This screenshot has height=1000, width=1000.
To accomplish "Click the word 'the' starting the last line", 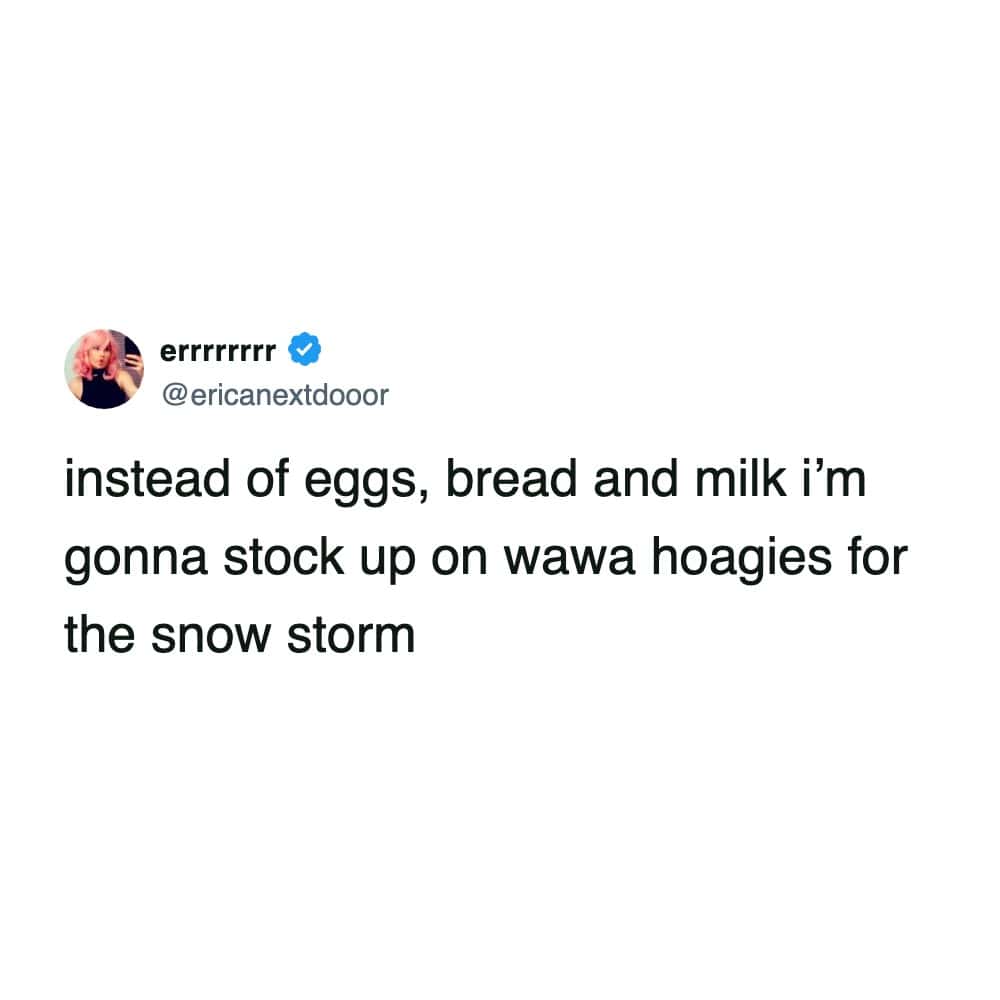I will click(99, 633).
